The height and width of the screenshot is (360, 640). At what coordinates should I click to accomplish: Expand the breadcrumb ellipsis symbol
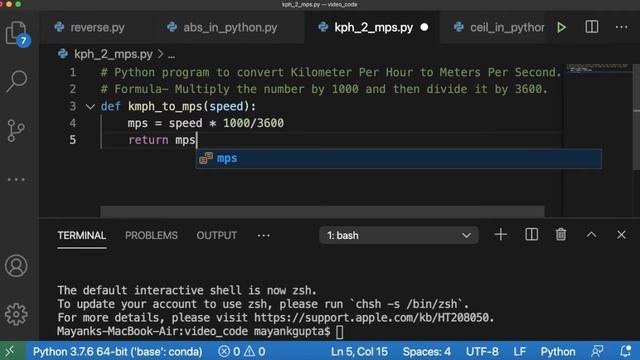171,55
